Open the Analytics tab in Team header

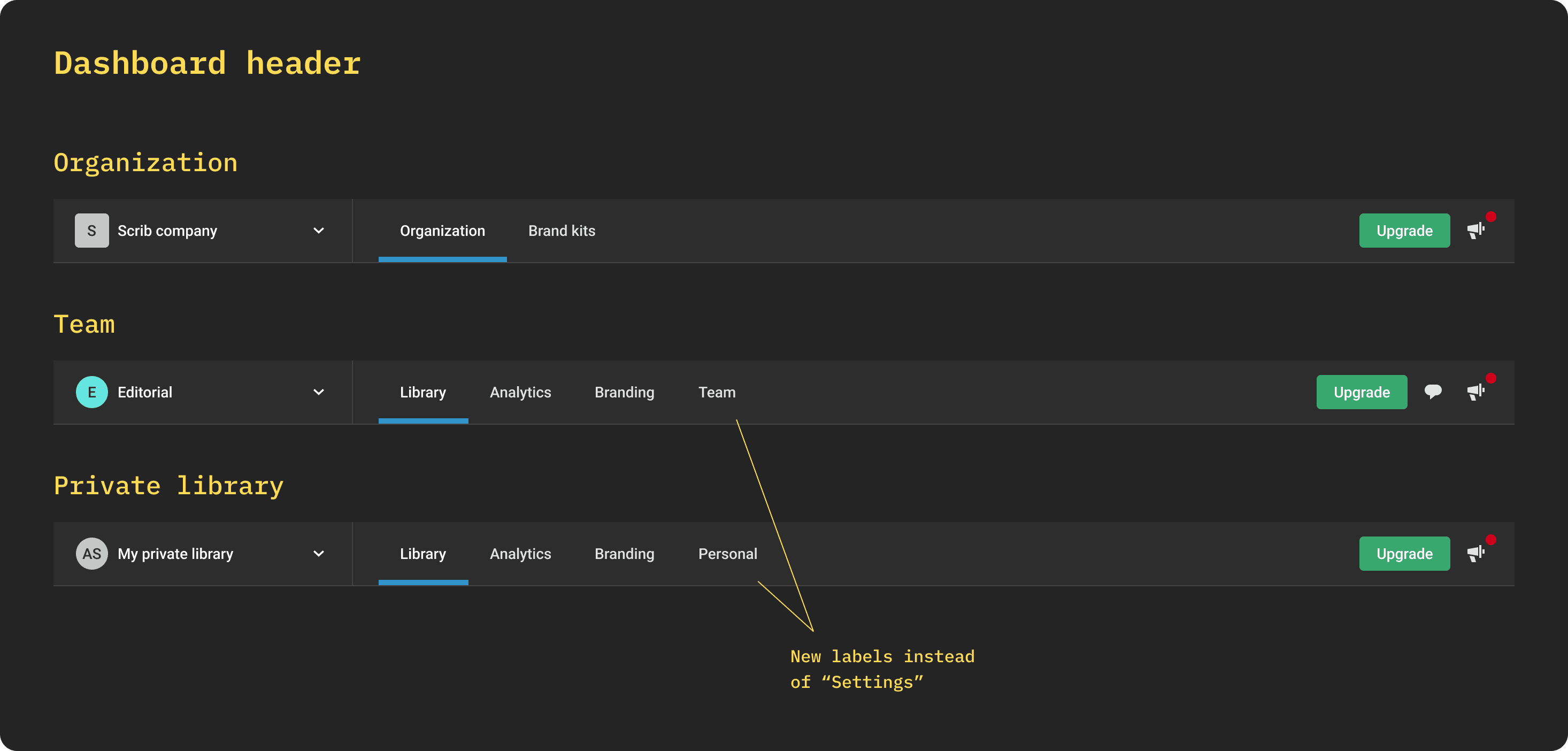click(520, 392)
